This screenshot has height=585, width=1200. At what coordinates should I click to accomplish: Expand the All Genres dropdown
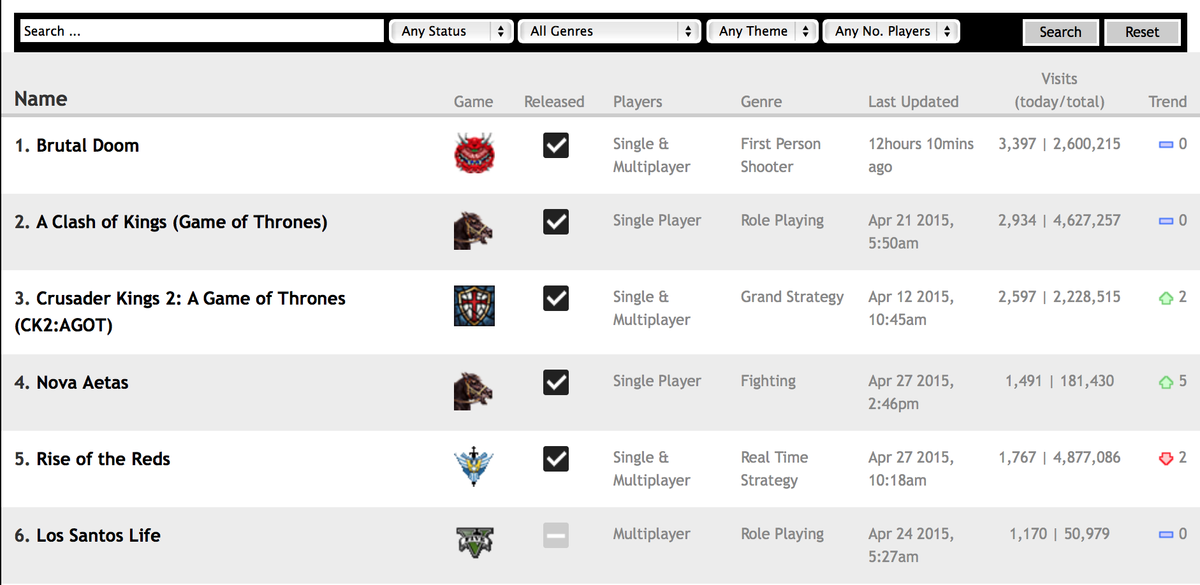tap(607, 31)
